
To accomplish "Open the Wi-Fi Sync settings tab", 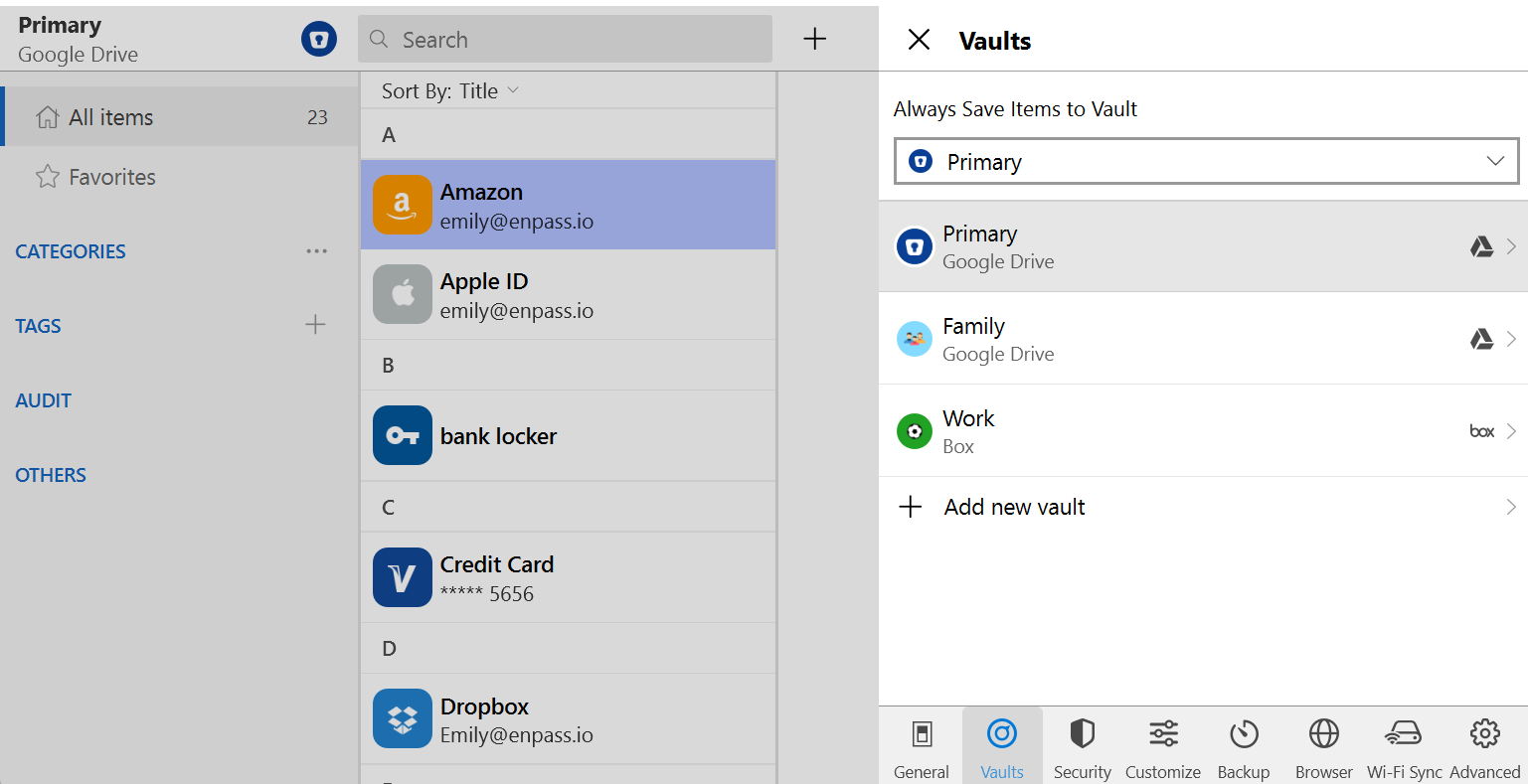I will [1404, 745].
